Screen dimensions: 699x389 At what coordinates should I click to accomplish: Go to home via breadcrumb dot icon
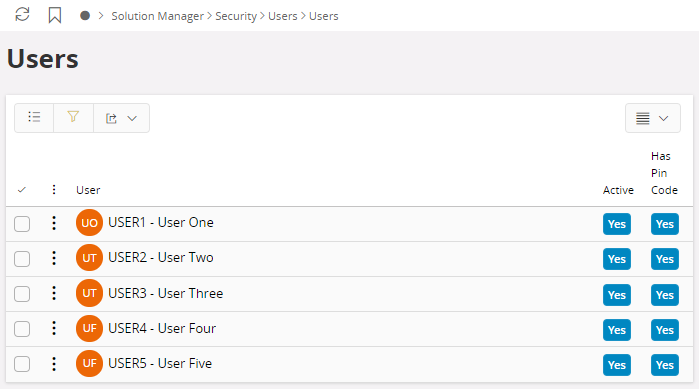coord(85,16)
